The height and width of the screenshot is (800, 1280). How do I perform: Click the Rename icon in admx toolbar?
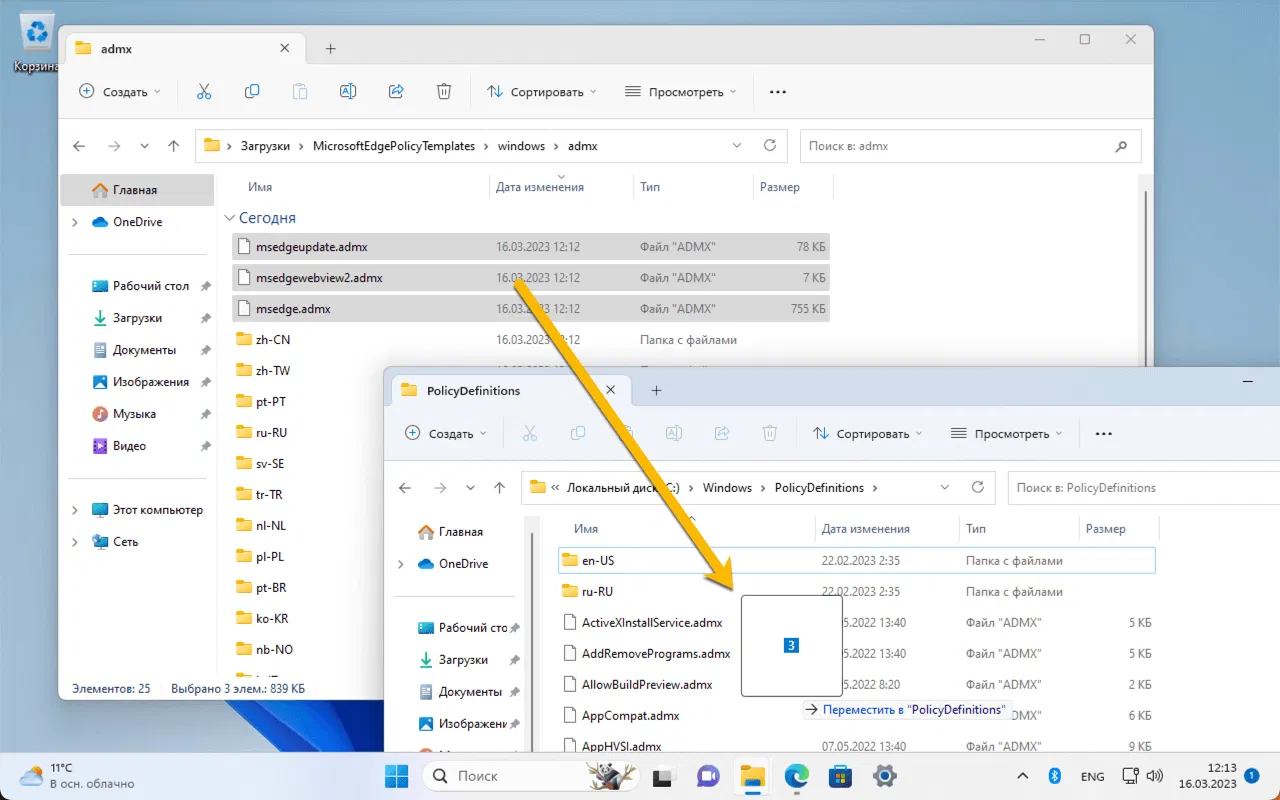[348, 92]
